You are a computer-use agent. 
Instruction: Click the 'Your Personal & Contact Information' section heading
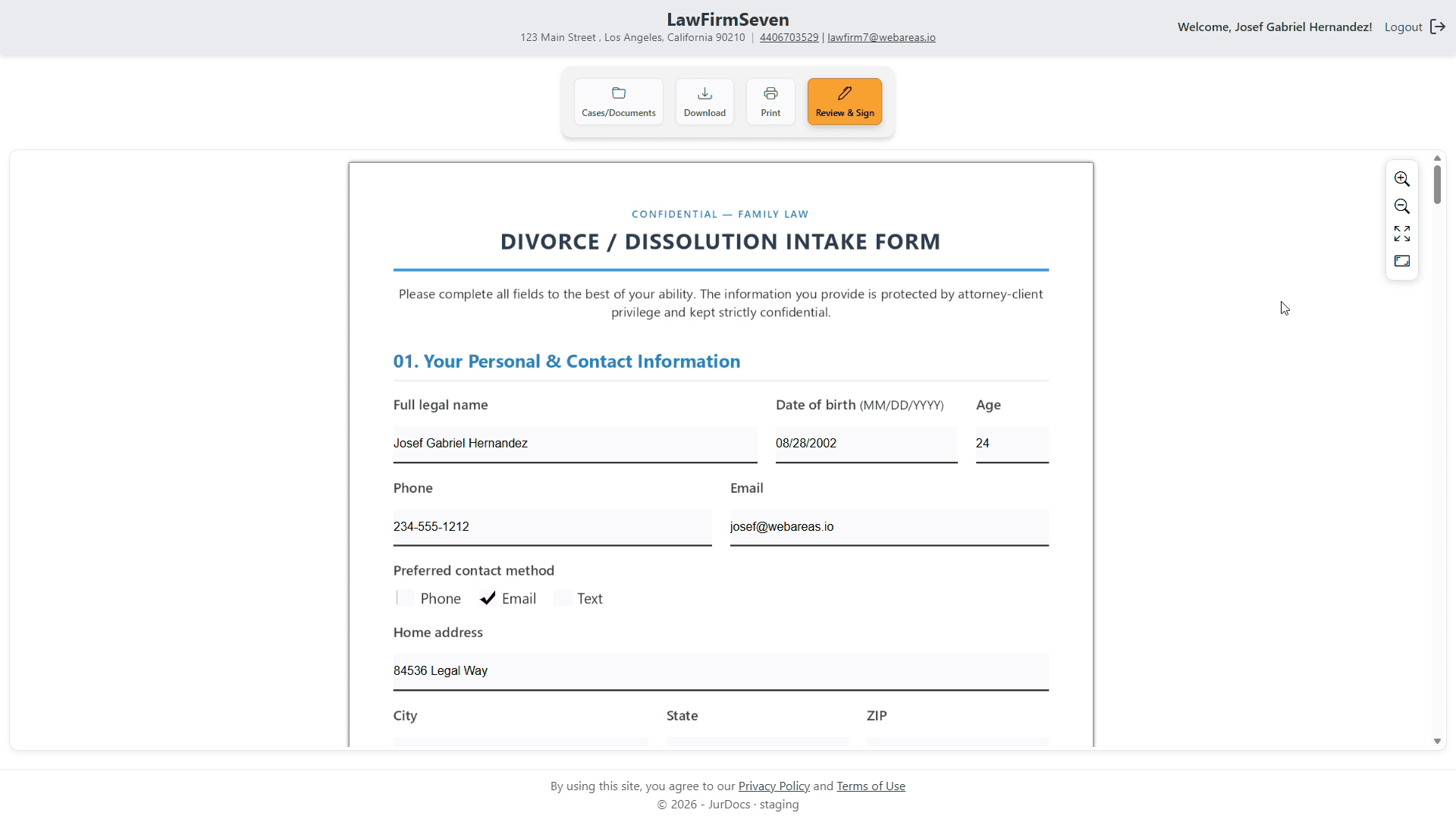click(x=566, y=361)
